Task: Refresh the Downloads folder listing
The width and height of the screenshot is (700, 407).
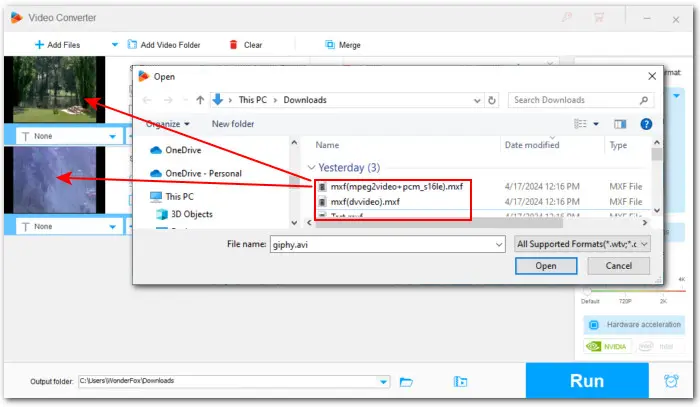Action: pos(493,100)
